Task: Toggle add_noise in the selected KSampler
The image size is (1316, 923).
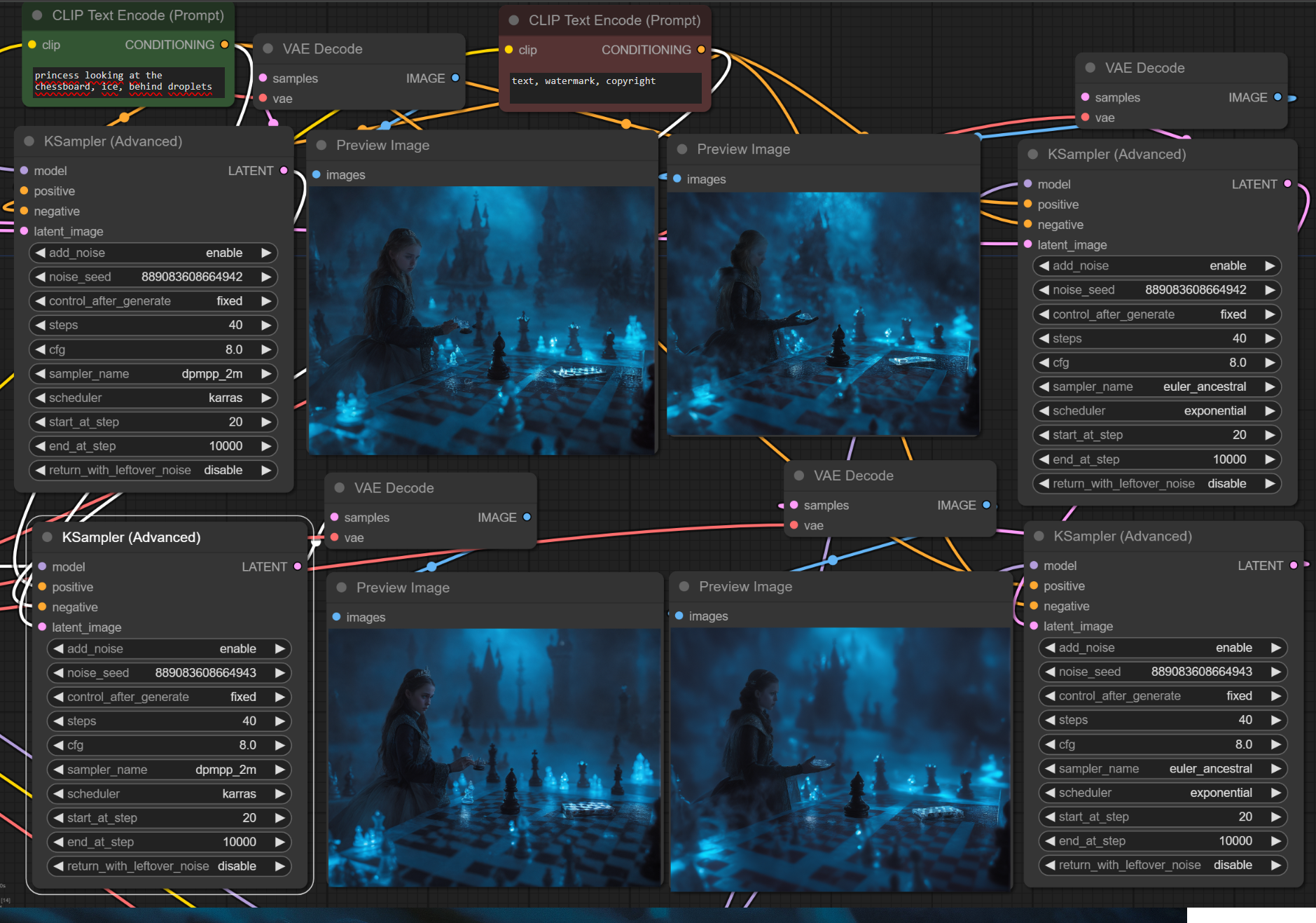Action: 169,649
